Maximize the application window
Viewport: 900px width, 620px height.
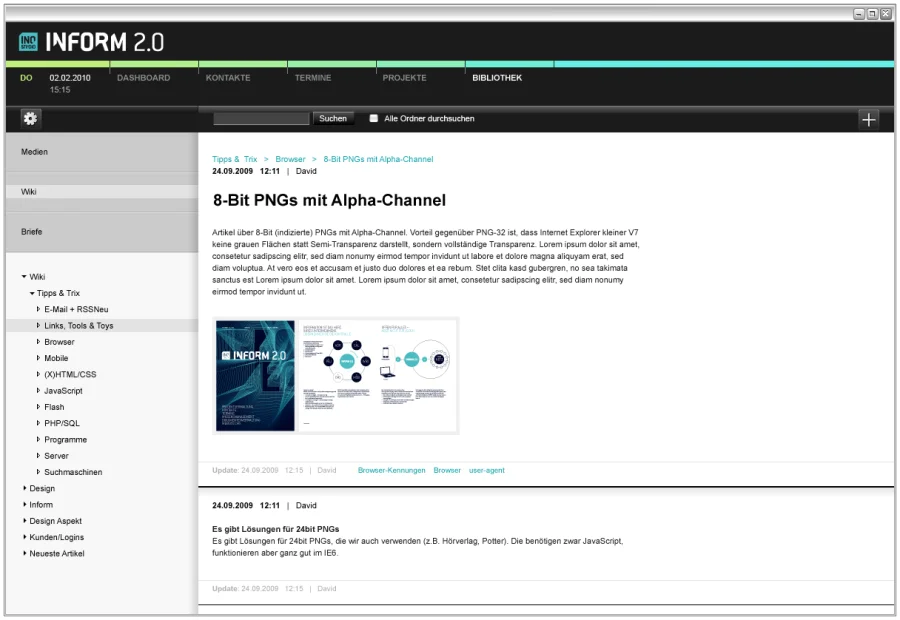(x=872, y=14)
